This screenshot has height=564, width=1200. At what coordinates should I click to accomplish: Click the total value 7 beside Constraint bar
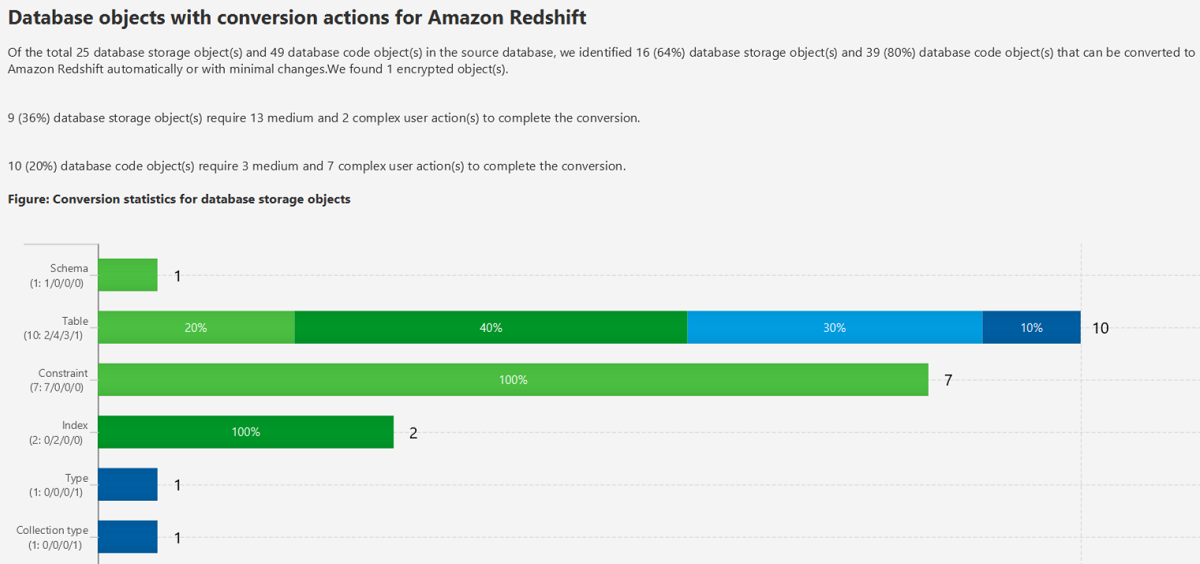point(948,380)
